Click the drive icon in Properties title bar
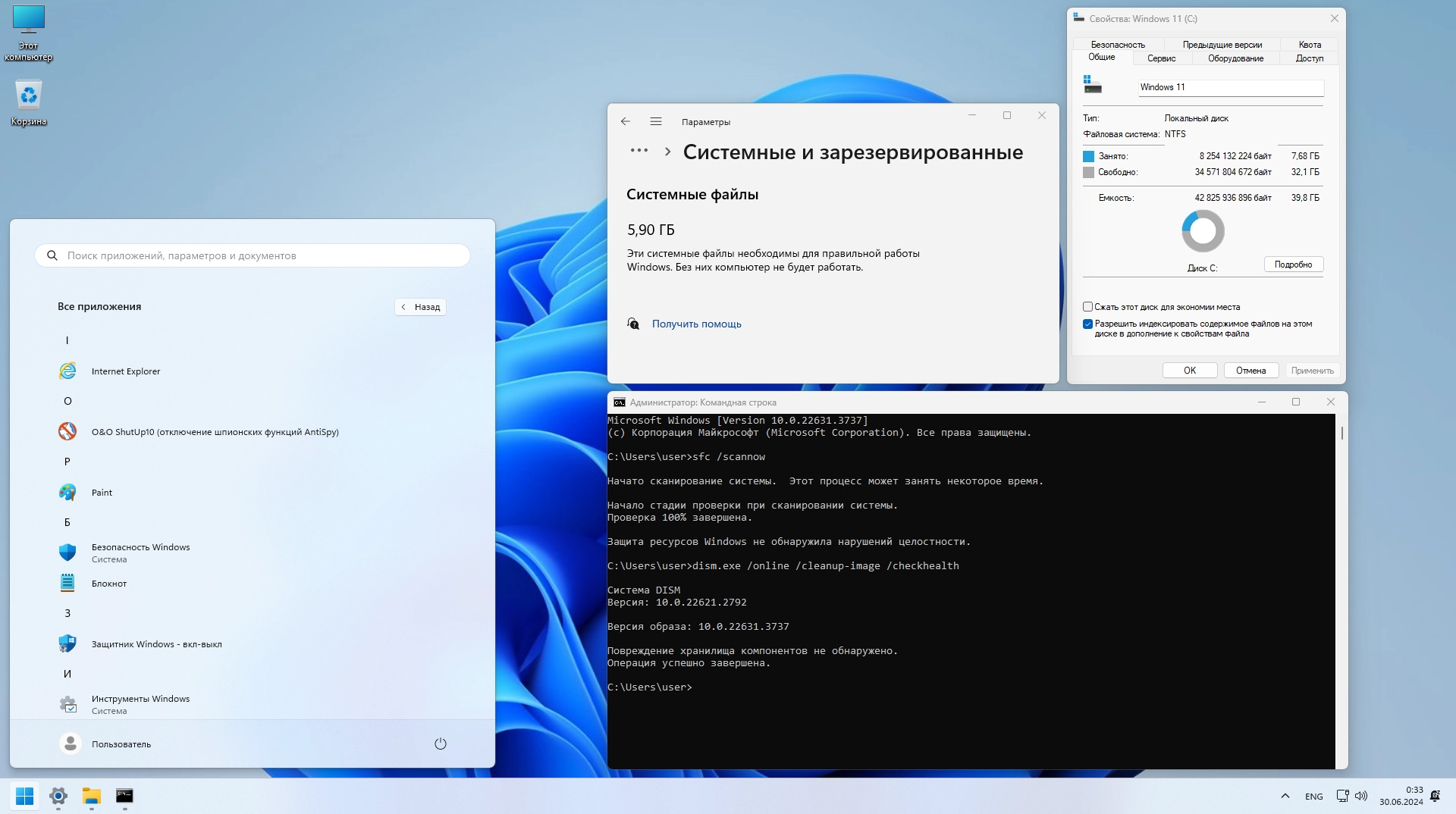This screenshot has height=814, width=1456. coord(1079,18)
